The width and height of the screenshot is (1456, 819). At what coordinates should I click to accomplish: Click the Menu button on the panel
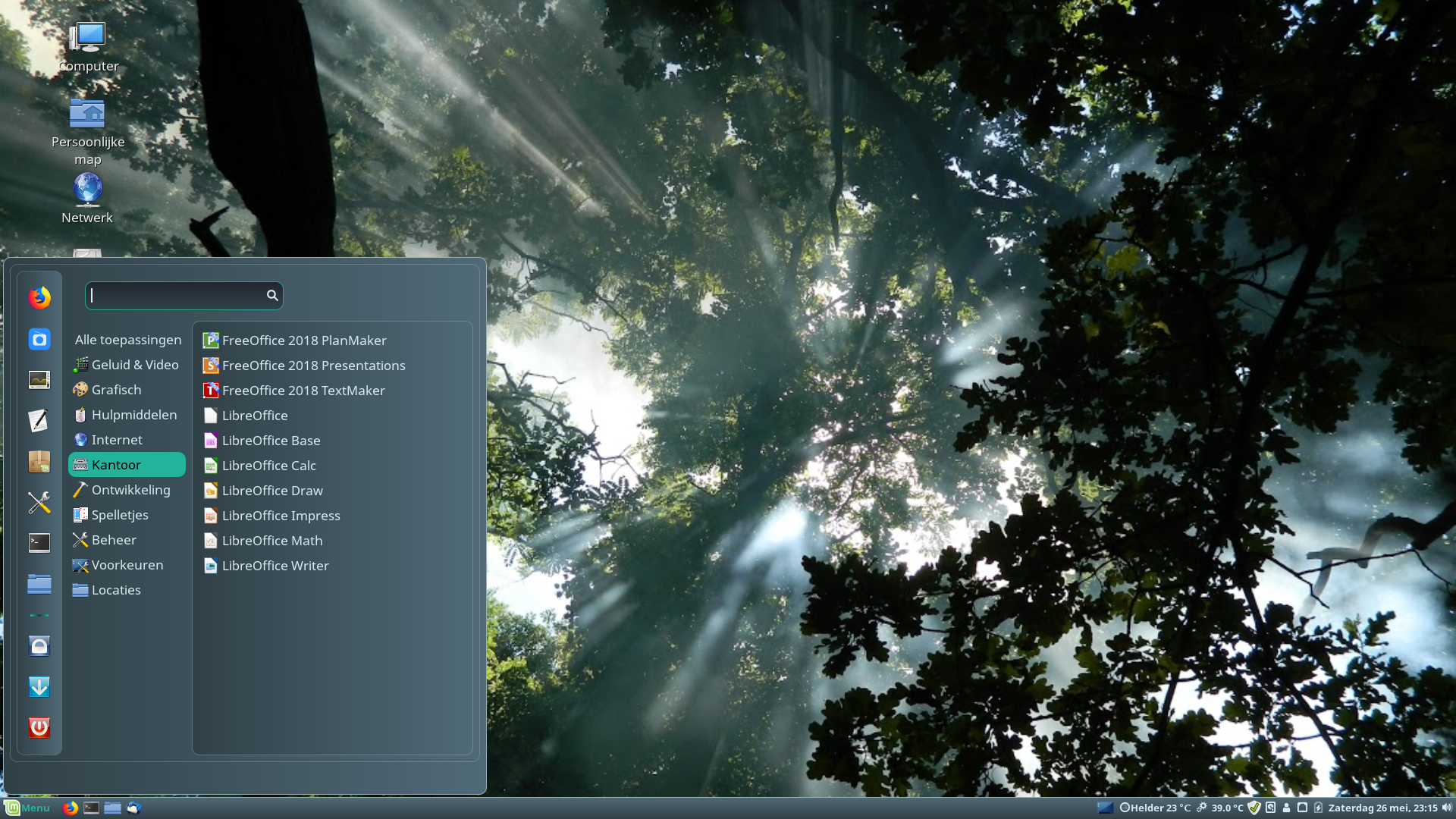(x=27, y=808)
